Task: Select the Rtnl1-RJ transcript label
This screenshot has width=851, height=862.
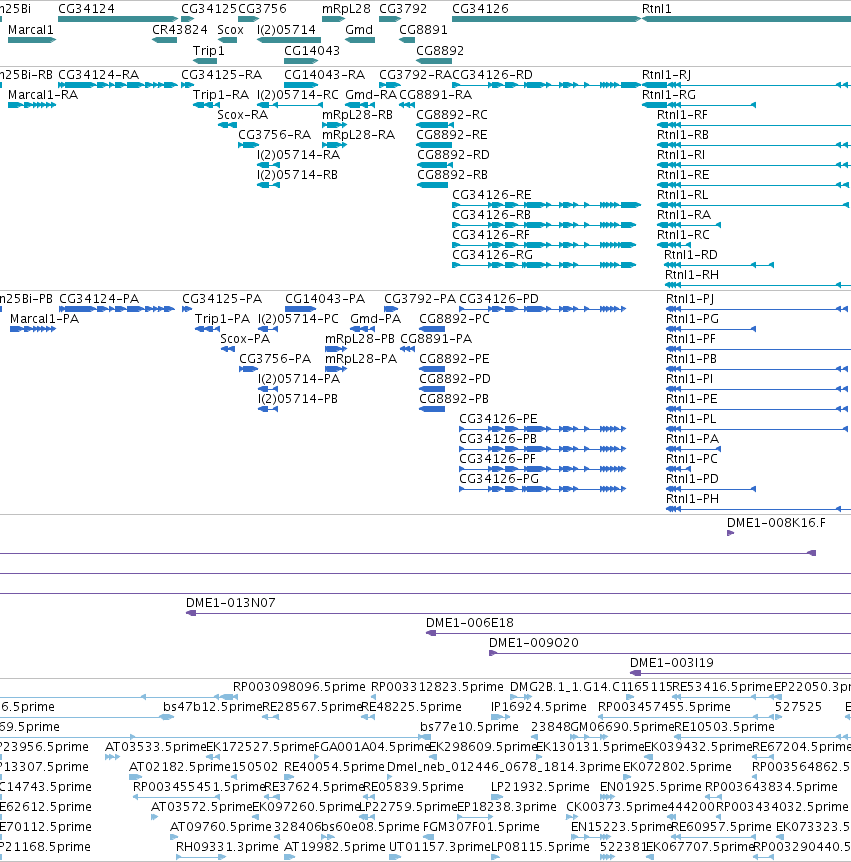Action: (x=666, y=75)
